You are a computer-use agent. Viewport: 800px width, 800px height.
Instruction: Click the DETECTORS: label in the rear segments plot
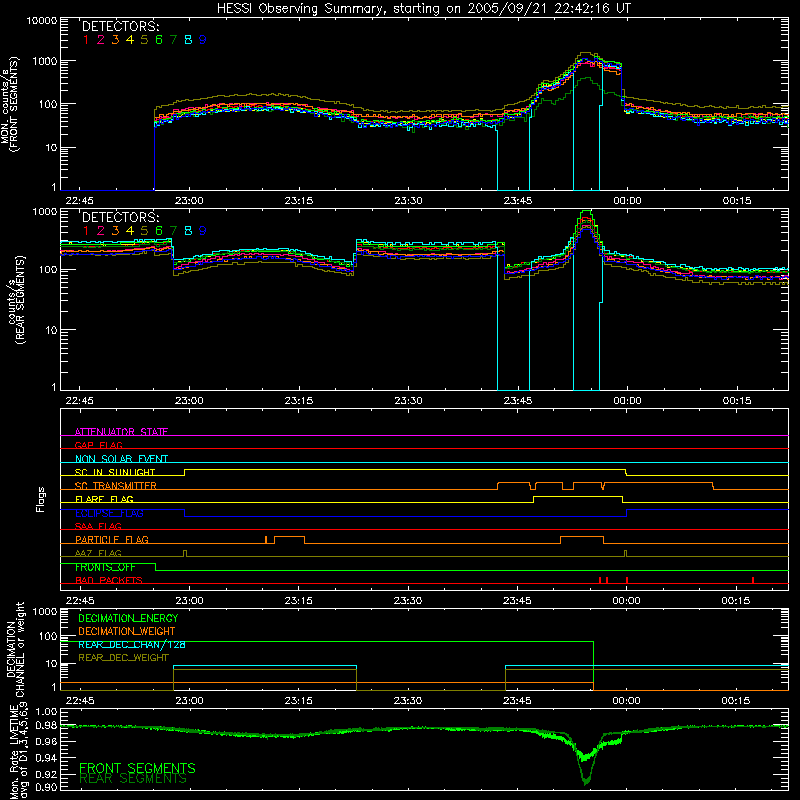click(120, 218)
